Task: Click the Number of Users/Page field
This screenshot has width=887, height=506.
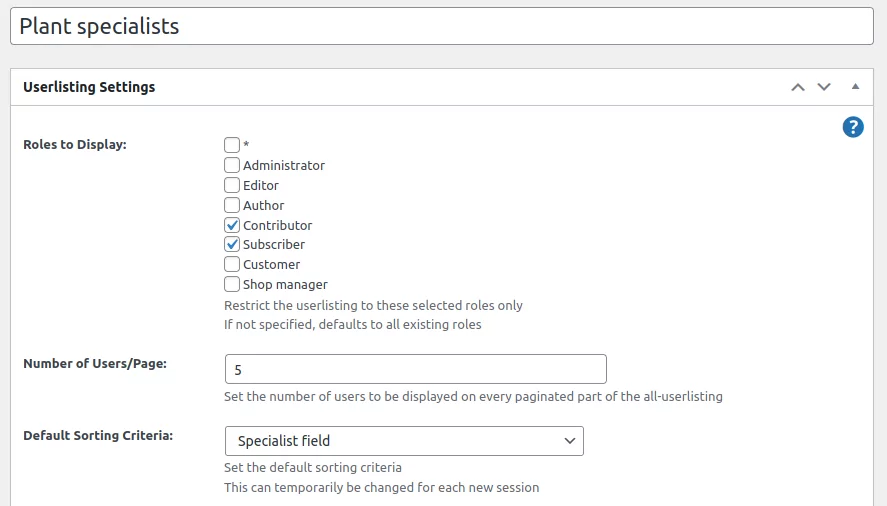Action: (415, 369)
